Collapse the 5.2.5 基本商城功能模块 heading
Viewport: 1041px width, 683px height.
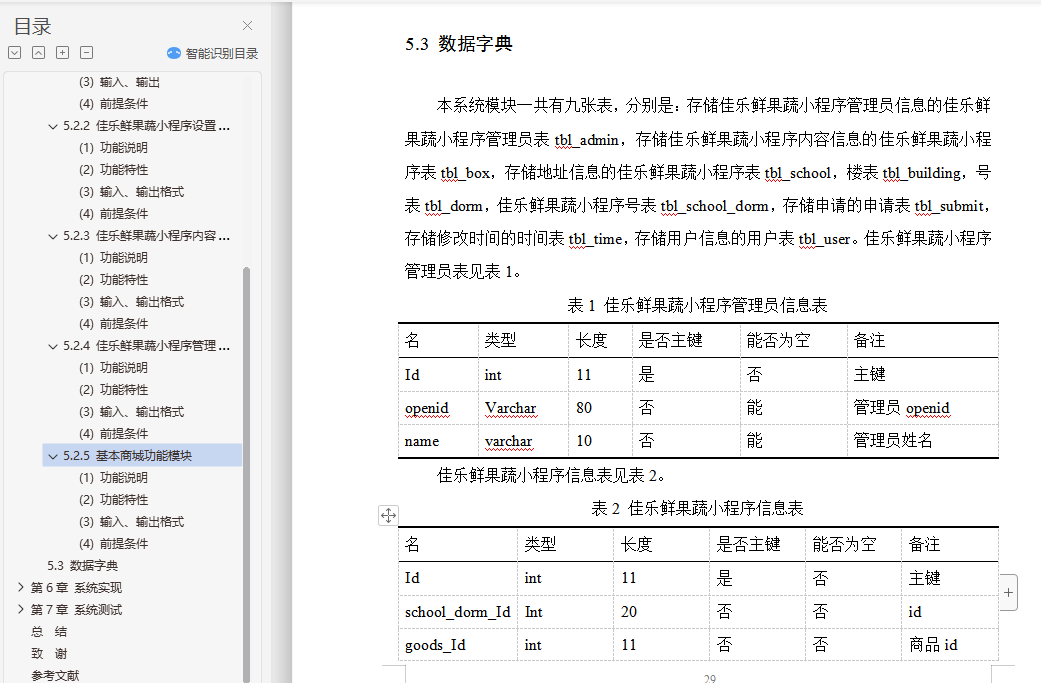[x=53, y=457]
